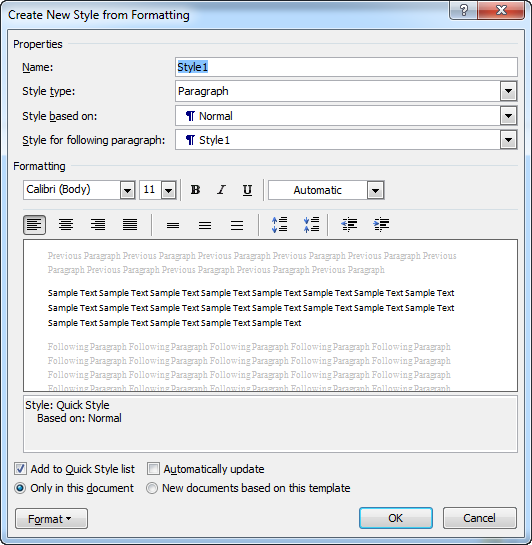The image size is (532, 545).
Task: Select Center alignment icon
Action: (x=66, y=225)
